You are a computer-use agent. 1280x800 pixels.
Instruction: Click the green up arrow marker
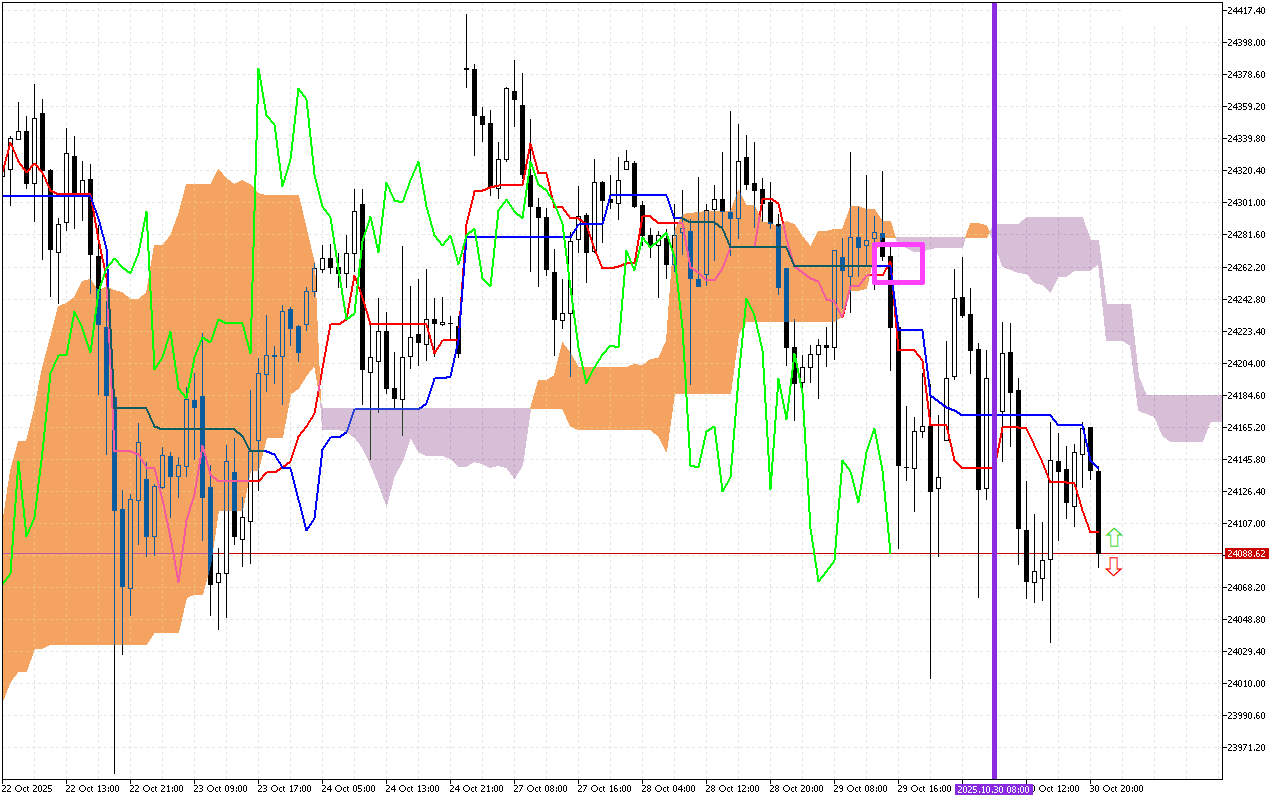pos(1113,538)
